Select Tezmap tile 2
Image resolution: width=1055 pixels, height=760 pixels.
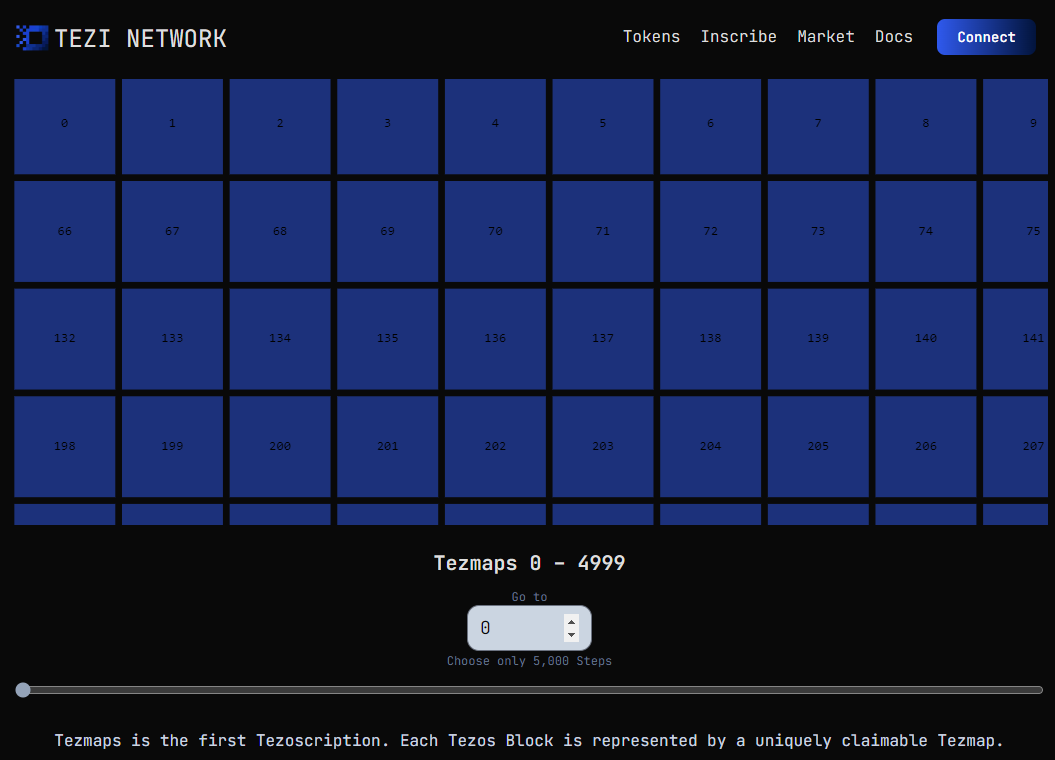[280, 126]
